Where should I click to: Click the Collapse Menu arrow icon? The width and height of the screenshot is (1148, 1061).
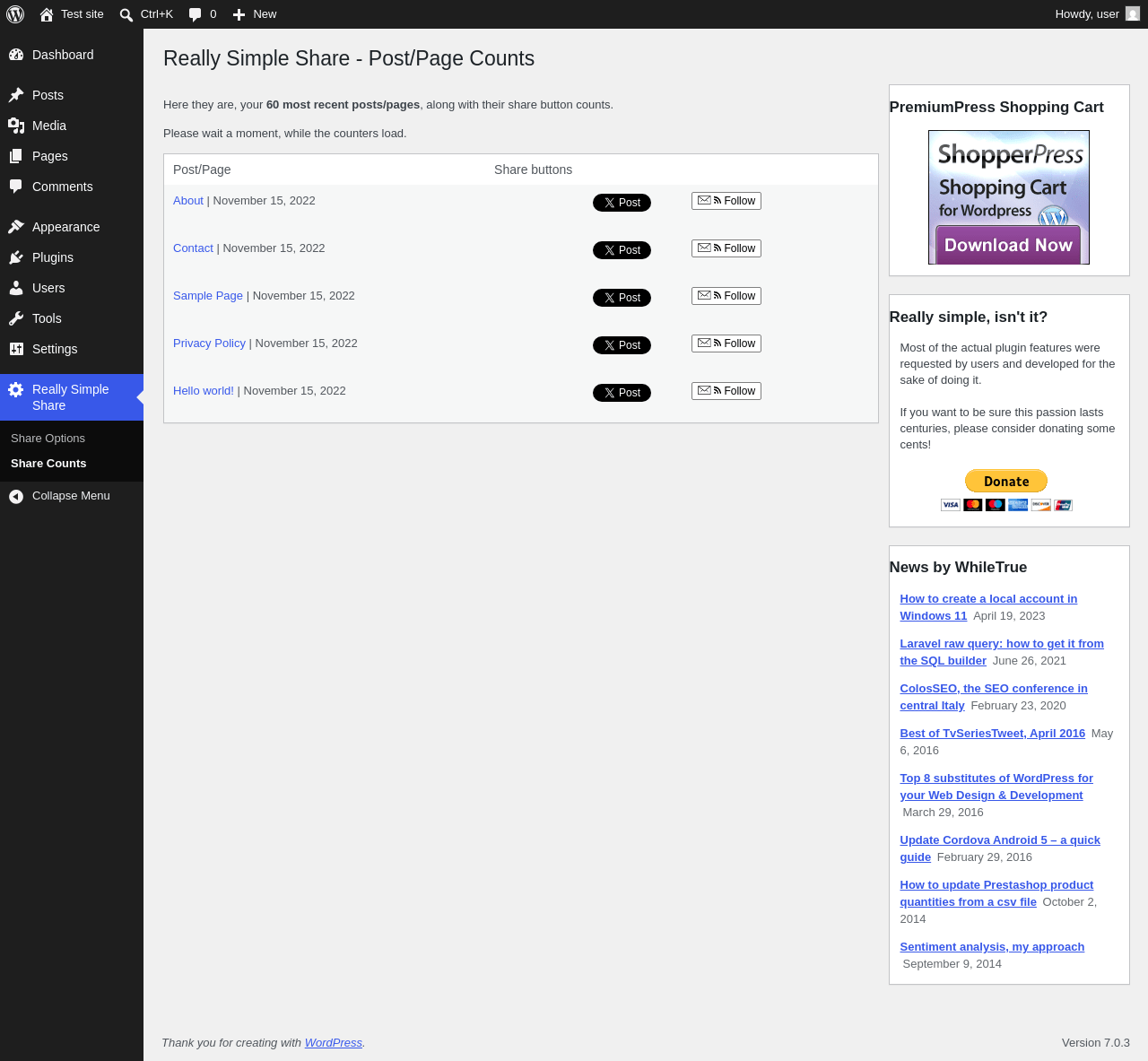[16, 496]
